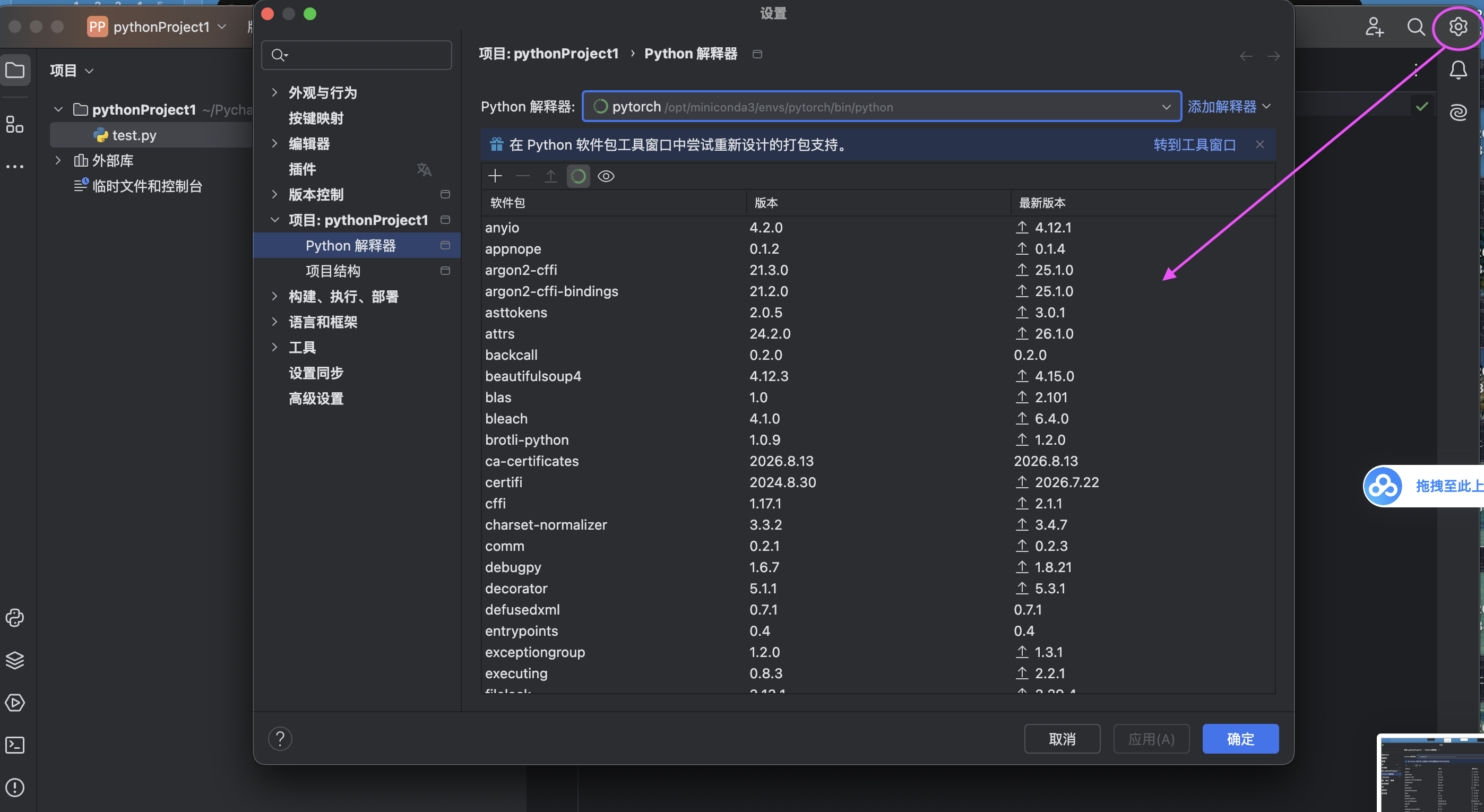
Task: Select the 项目结构 settings page
Action: click(333, 271)
